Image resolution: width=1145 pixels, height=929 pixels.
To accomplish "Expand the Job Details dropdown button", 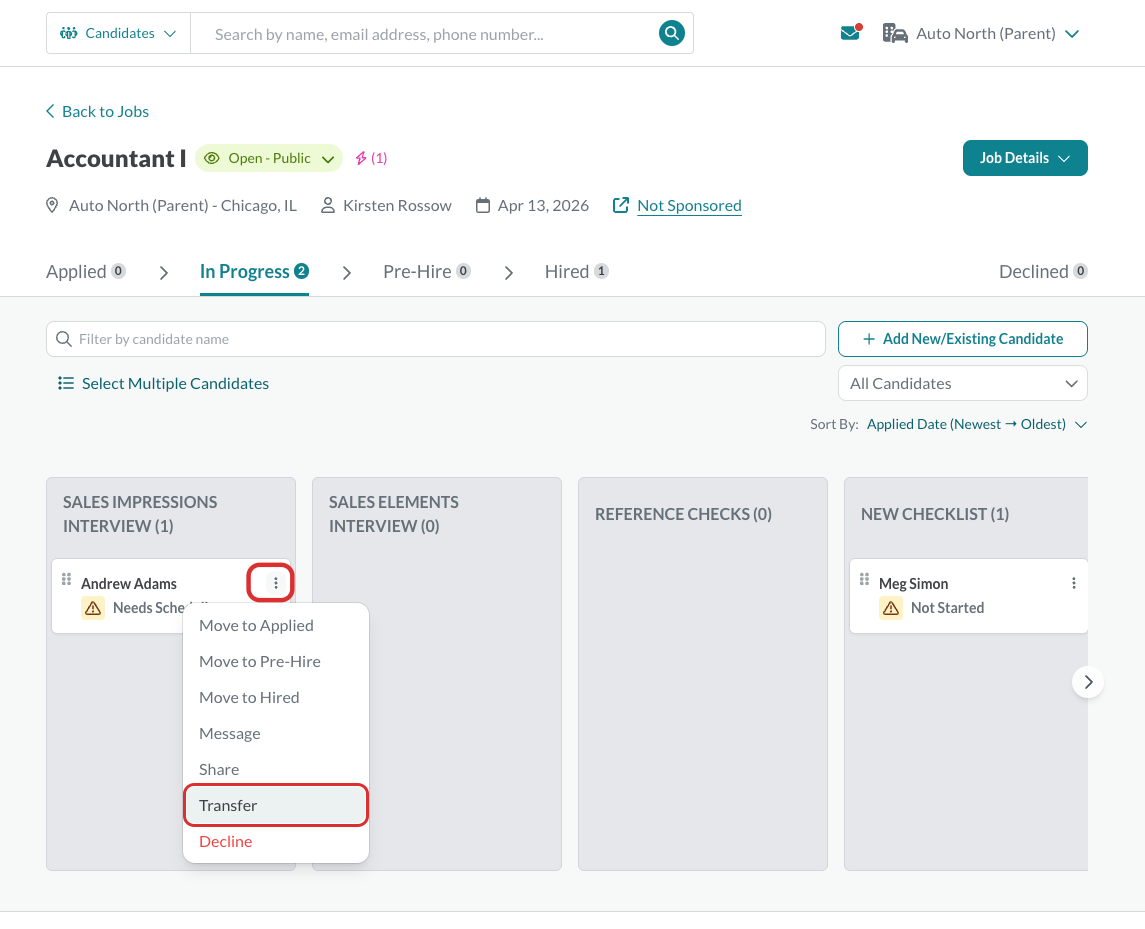I will [x=1025, y=158].
